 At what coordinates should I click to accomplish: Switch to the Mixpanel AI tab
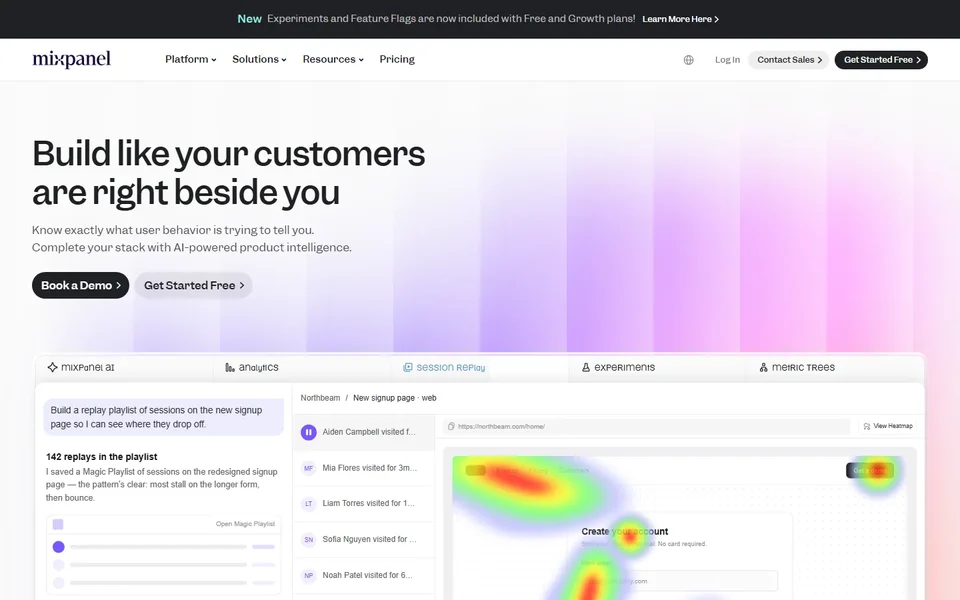click(x=124, y=367)
